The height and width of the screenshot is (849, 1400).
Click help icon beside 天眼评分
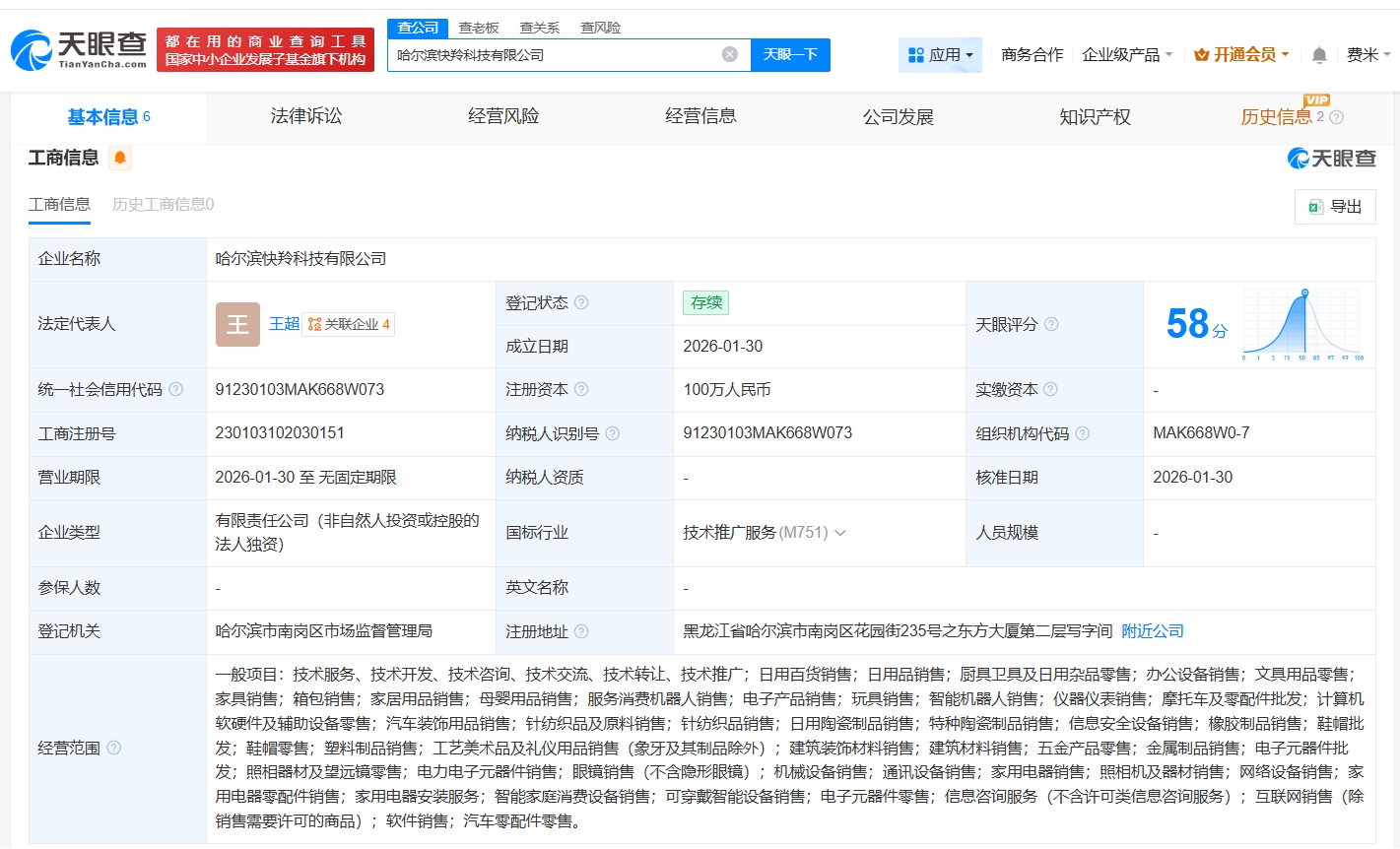point(1051,324)
